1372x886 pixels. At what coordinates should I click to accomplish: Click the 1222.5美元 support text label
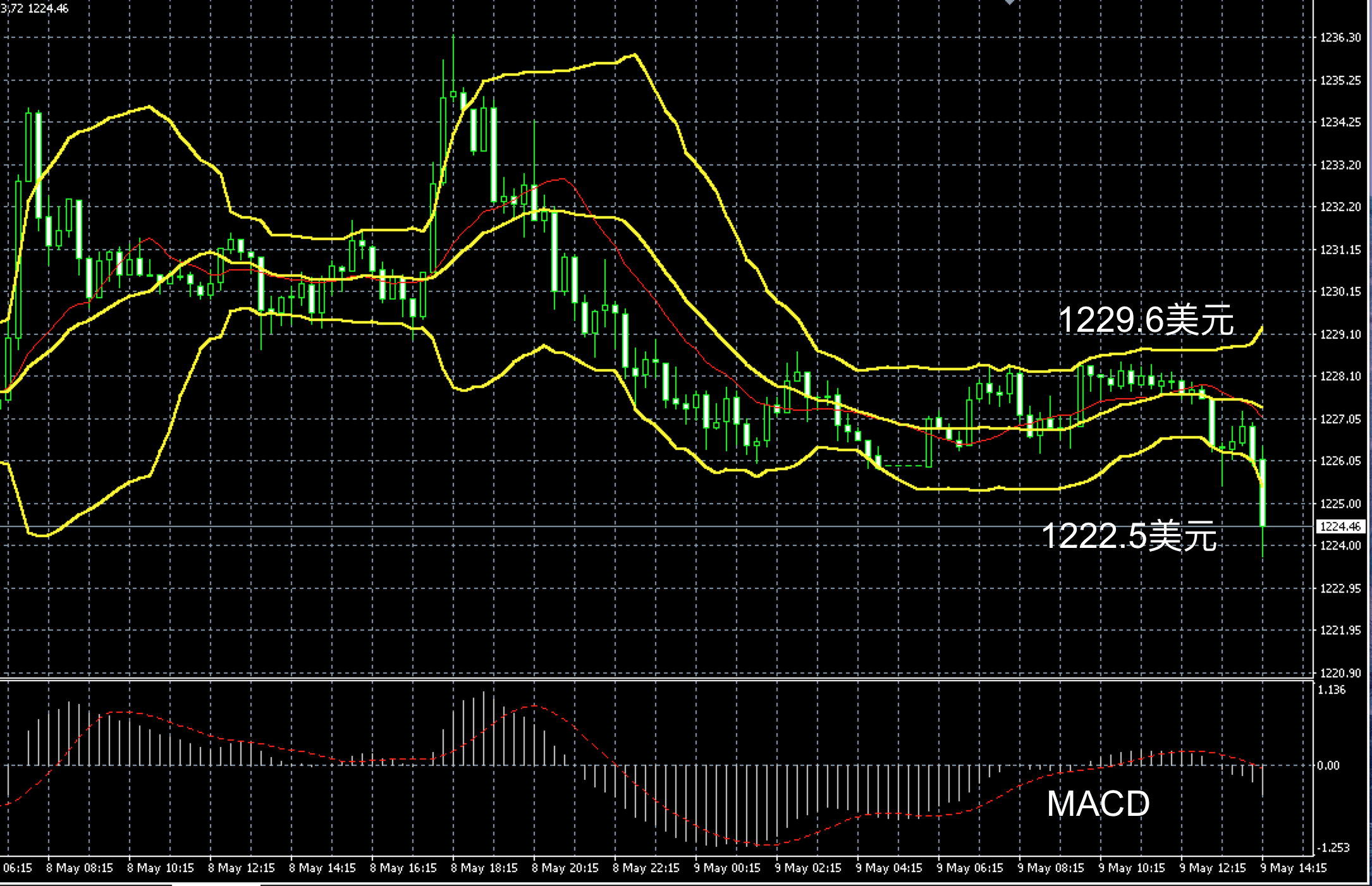point(1129,536)
